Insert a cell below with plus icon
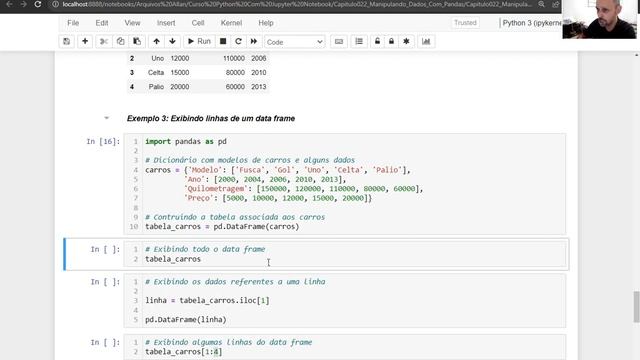640x360 pixels. (85, 42)
